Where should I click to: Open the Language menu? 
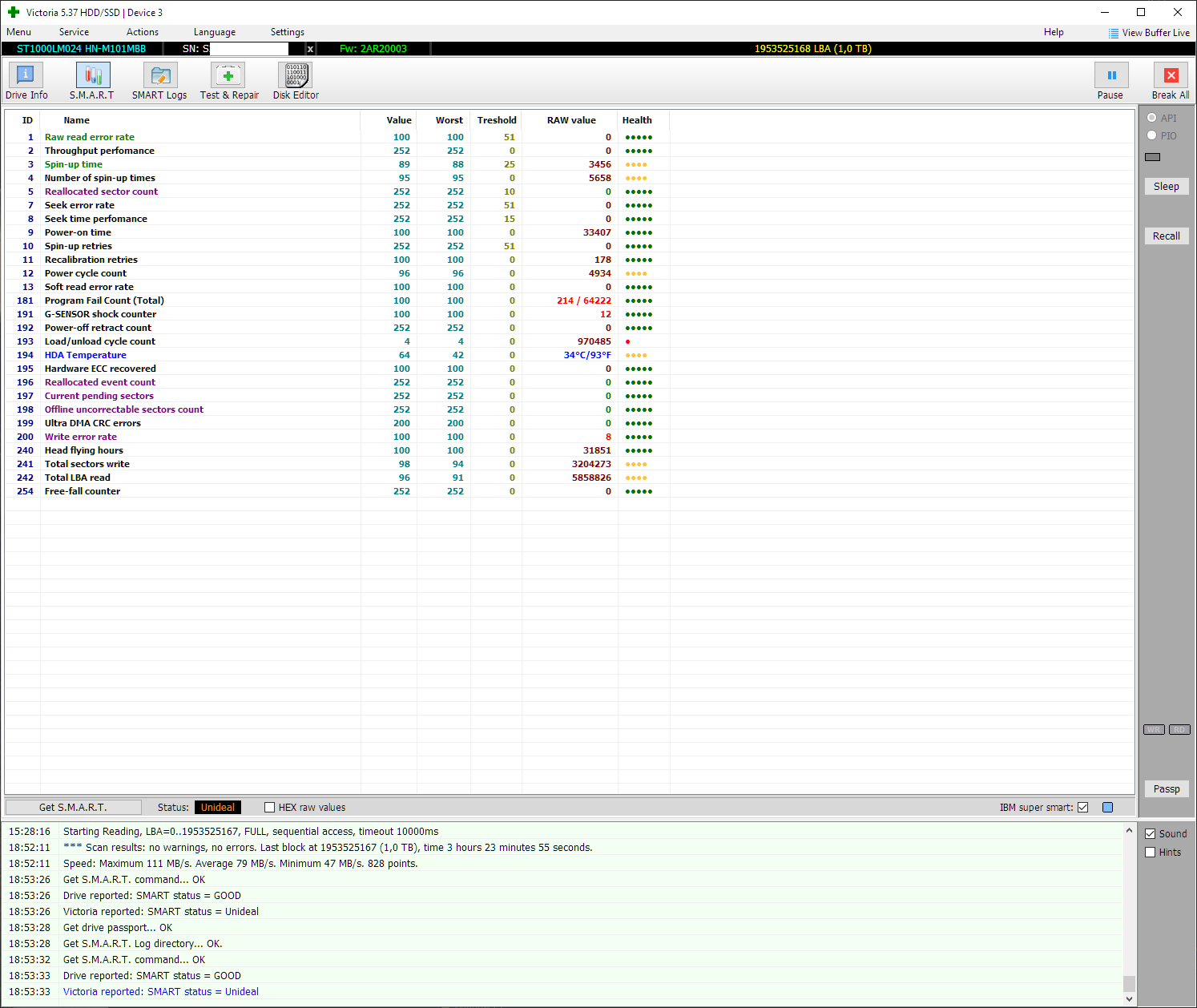click(x=215, y=32)
